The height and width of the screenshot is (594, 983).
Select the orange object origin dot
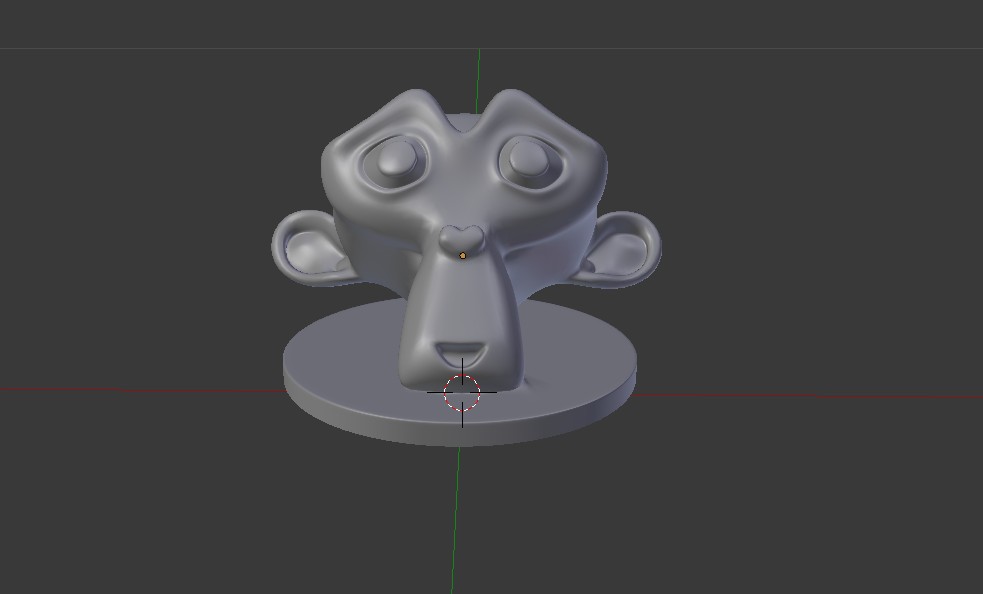(462, 256)
